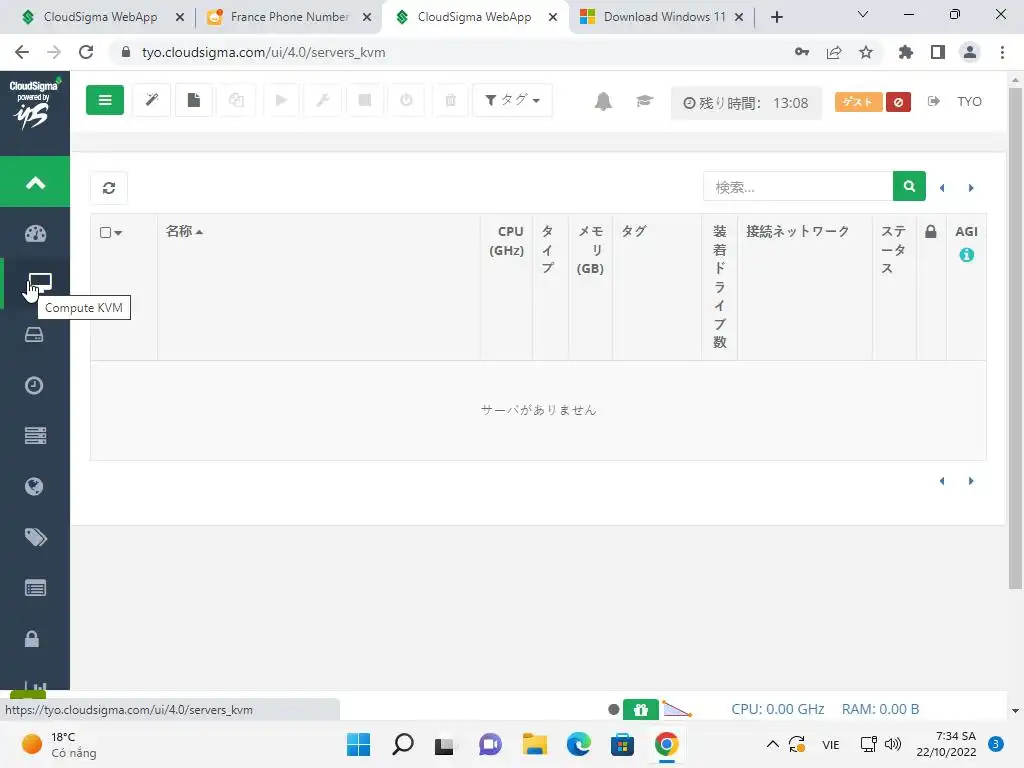The height and width of the screenshot is (768, 1024).
Task: Click the red cancel circle button
Action: [898, 102]
